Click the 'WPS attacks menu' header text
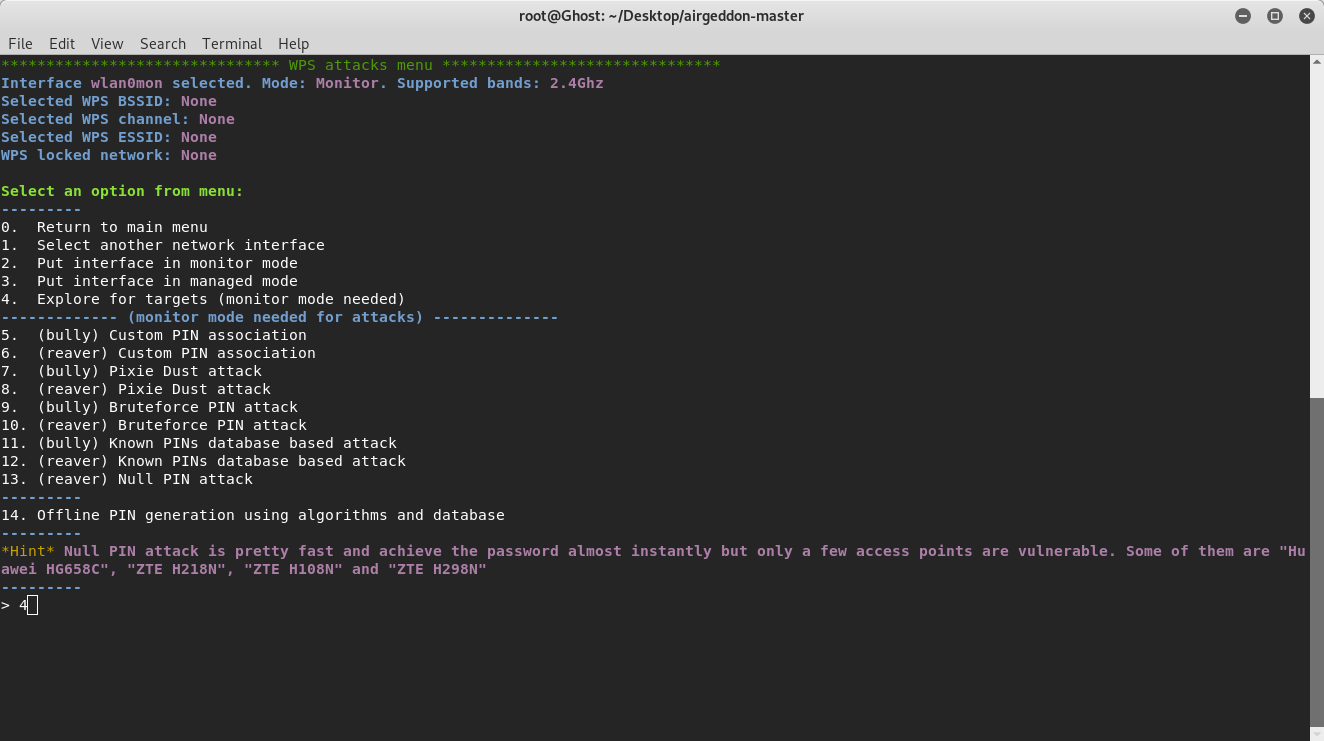 click(361, 65)
